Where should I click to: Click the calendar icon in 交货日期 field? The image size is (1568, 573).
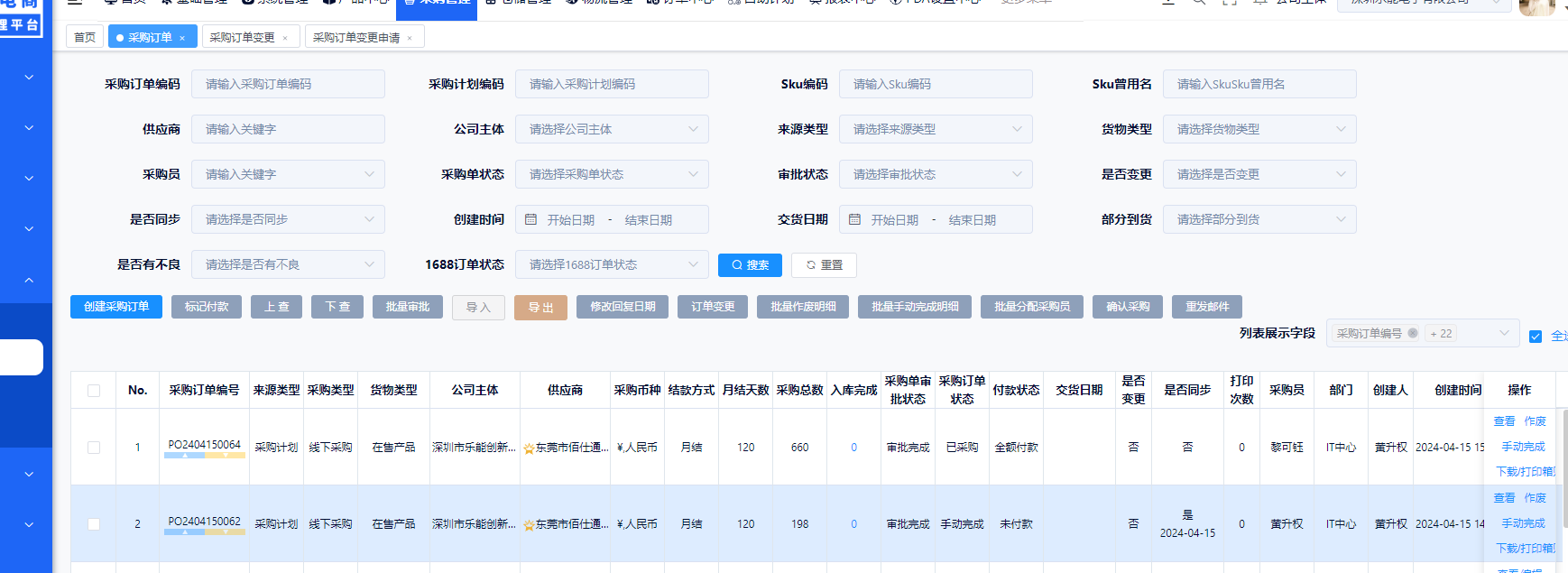click(855, 219)
